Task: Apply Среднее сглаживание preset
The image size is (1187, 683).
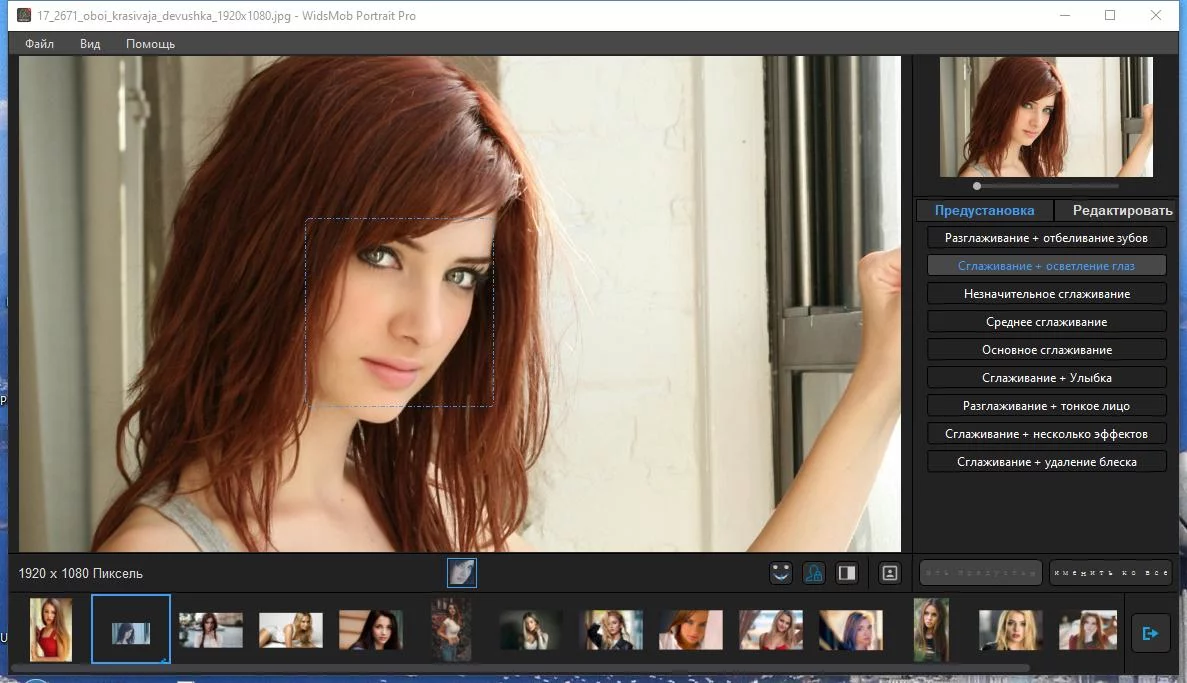Action: [x=1046, y=322]
